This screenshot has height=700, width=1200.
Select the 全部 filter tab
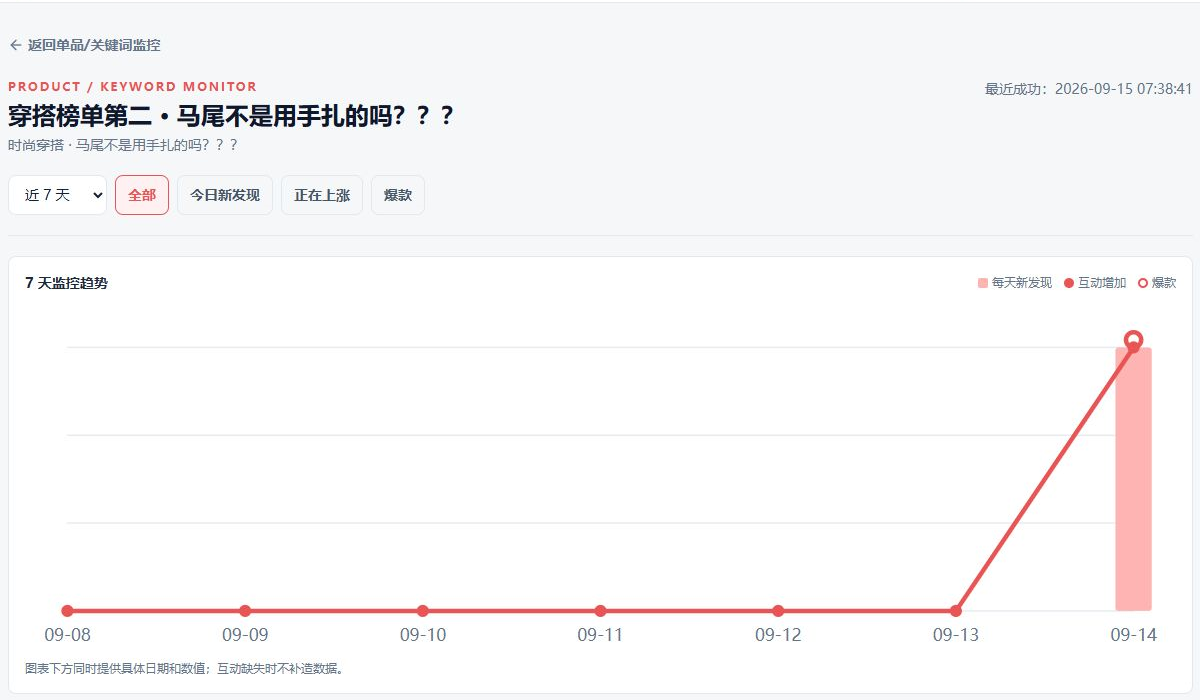(x=142, y=195)
